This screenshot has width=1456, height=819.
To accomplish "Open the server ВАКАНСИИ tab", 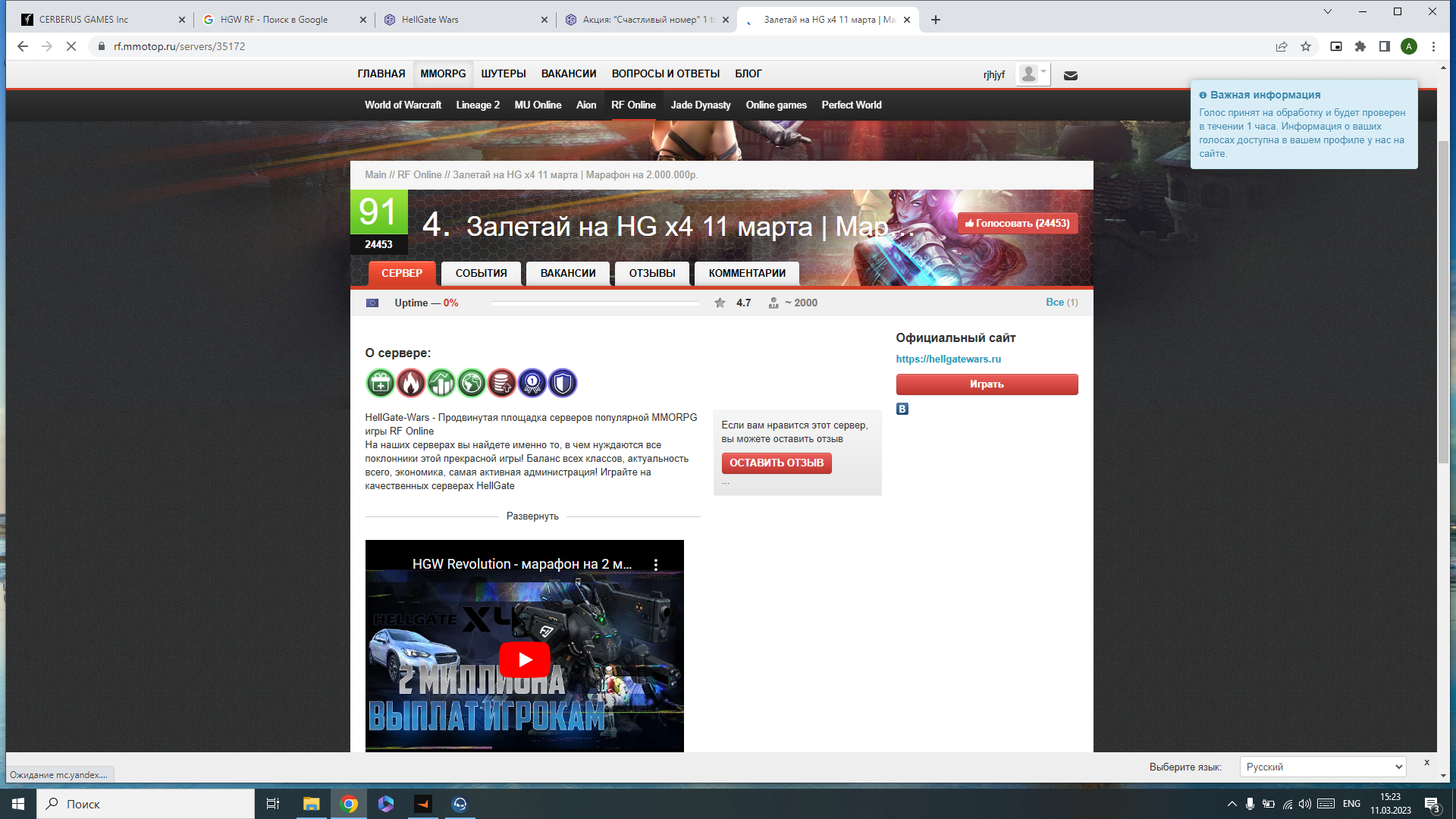I will [568, 274].
